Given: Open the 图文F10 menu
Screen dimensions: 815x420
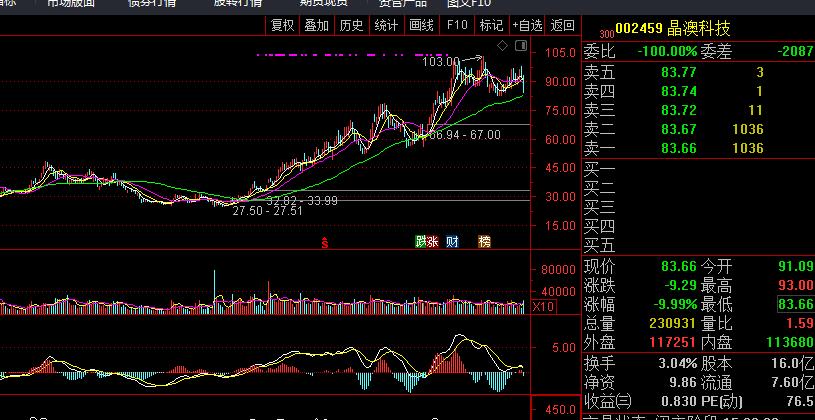Looking at the screenshot, I should click(468, 3).
